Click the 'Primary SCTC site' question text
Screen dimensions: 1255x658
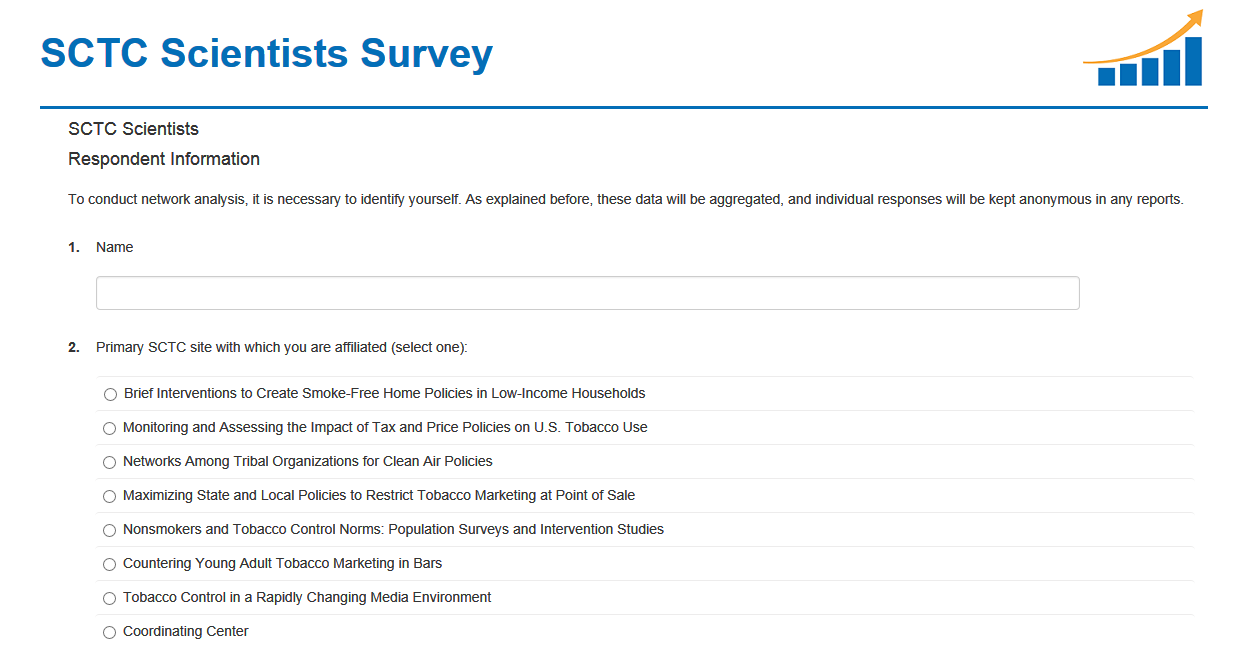282,347
